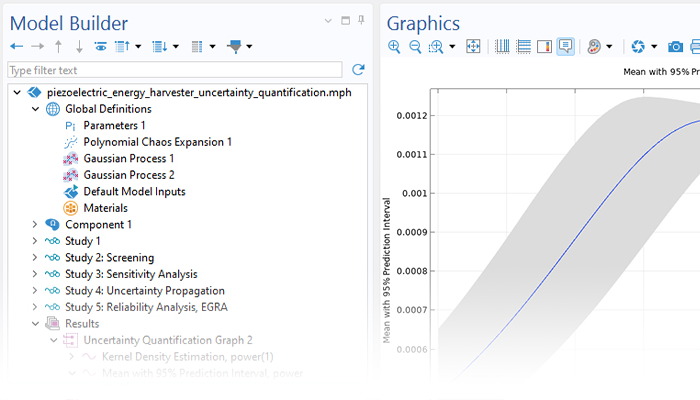Click into the Type filter text field
Screen dimensions: 700x400
point(175,70)
